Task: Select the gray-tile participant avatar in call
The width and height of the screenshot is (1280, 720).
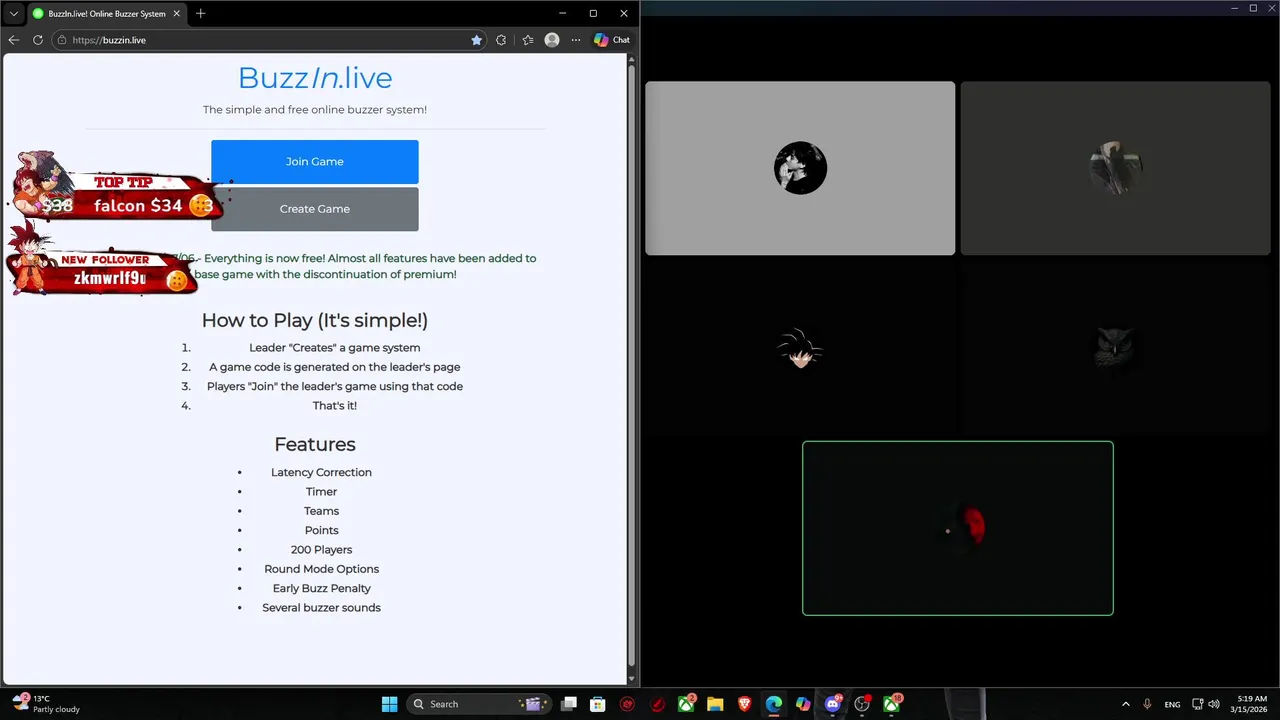Action: point(800,168)
